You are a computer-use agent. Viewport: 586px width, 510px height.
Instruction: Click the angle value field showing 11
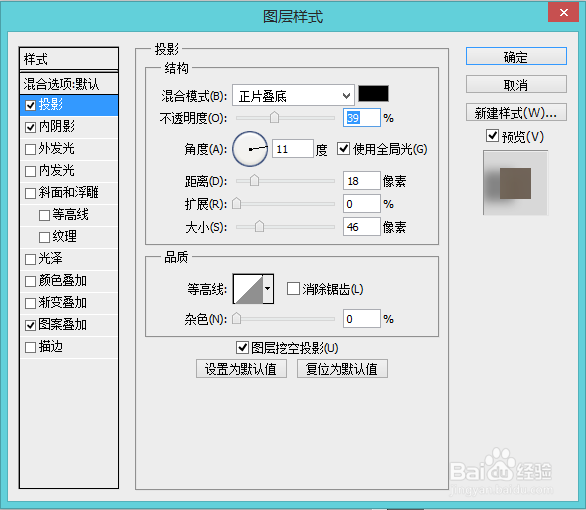pos(293,149)
